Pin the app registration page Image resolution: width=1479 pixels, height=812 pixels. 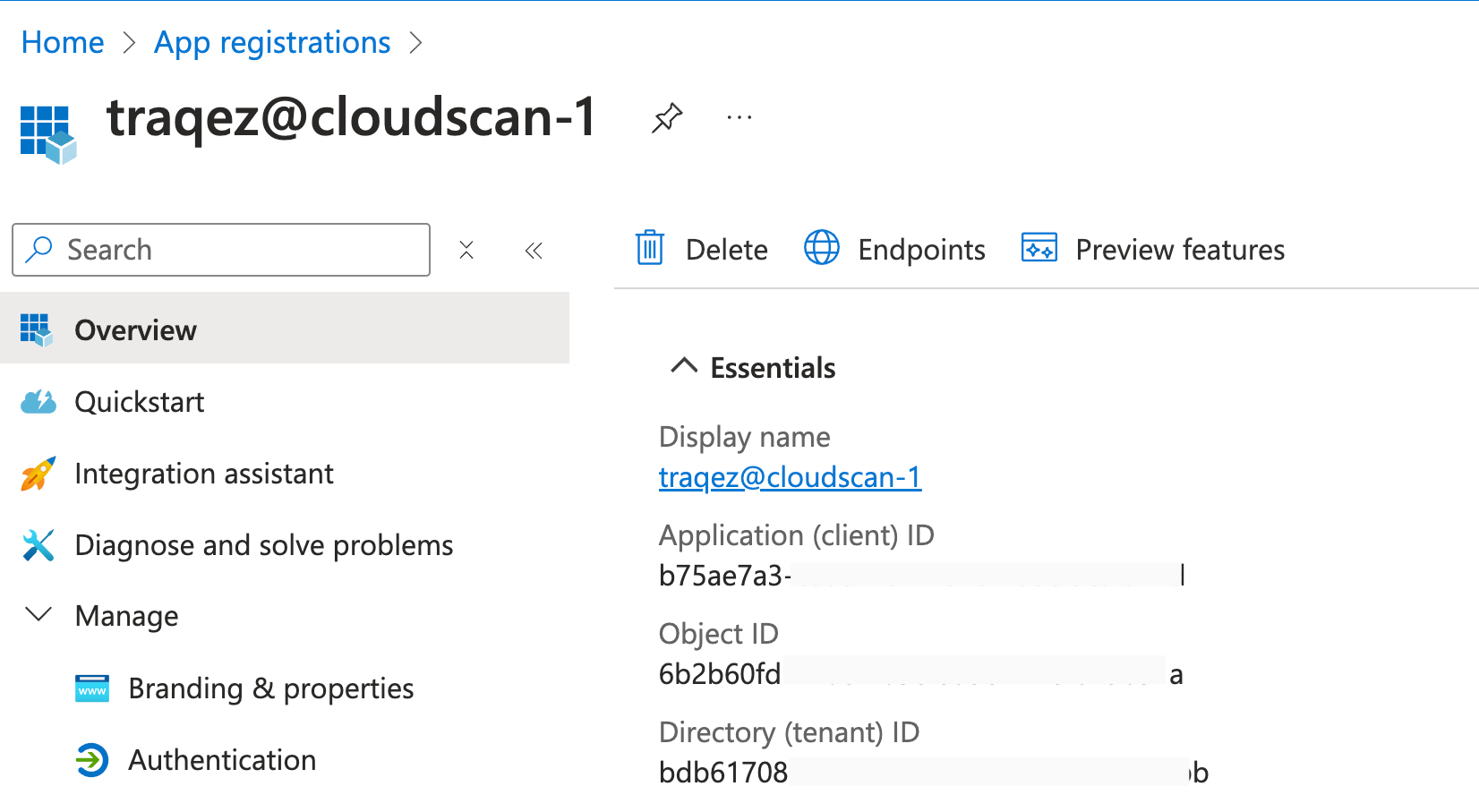coord(667,118)
